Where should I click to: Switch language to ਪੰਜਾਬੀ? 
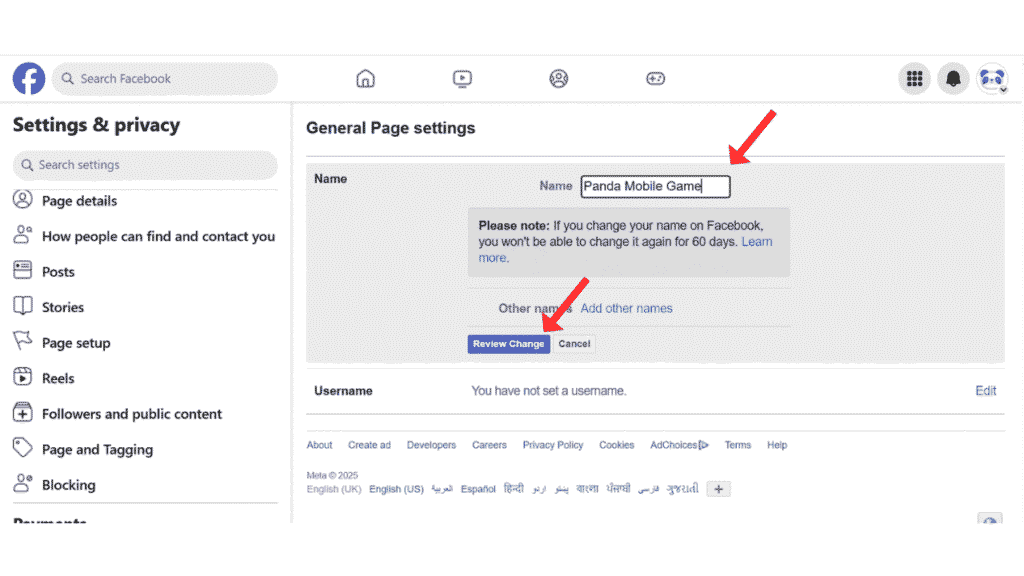[618, 488]
